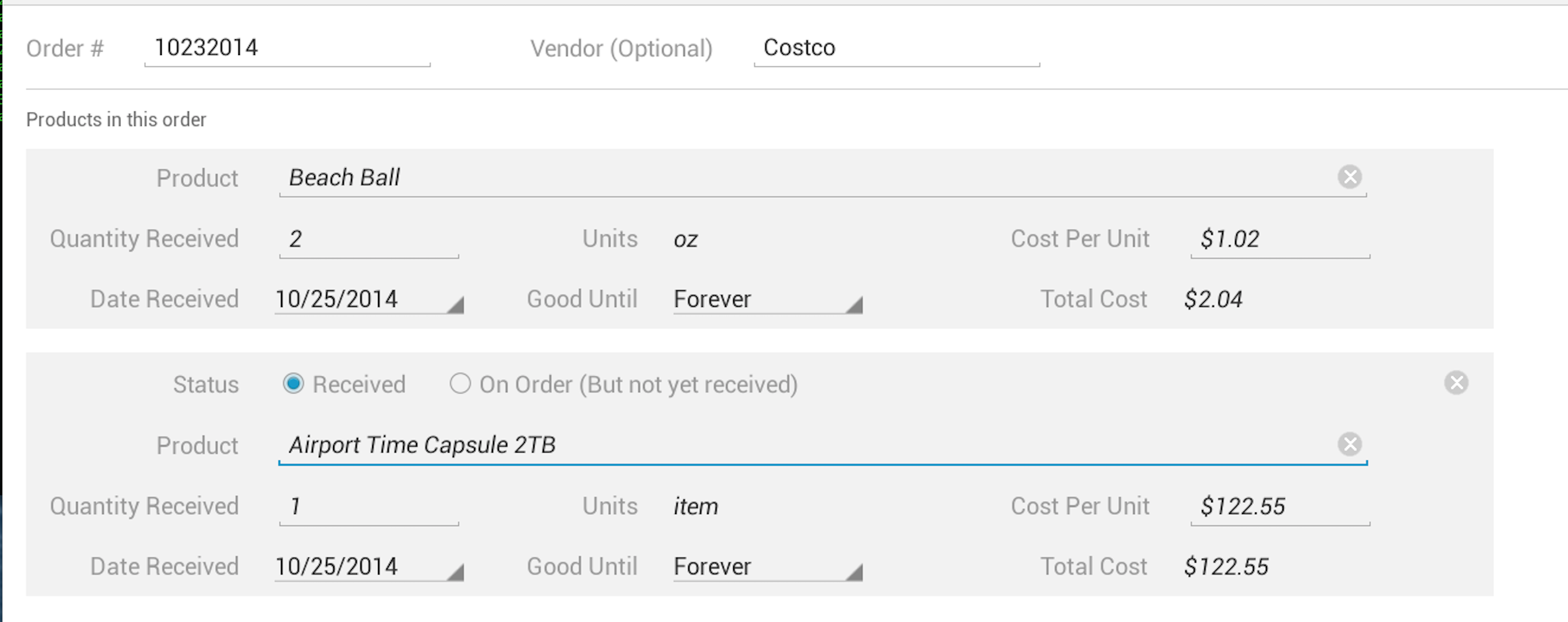The image size is (1568, 622).
Task: Clear the Airport Time Capsule 2TB product field
Action: tap(1349, 444)
